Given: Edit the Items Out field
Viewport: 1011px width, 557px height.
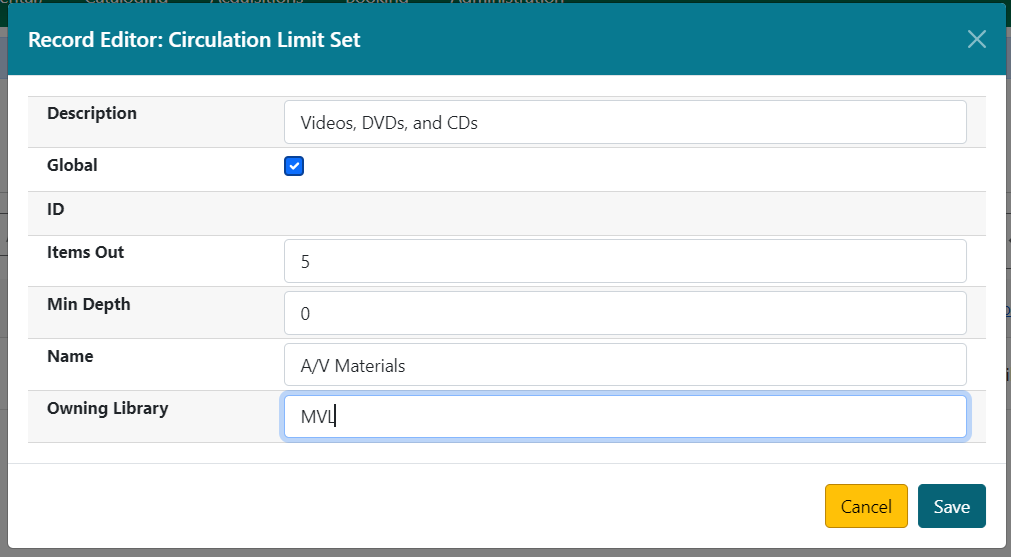Looking at the screenshot, I should [625, 261].
